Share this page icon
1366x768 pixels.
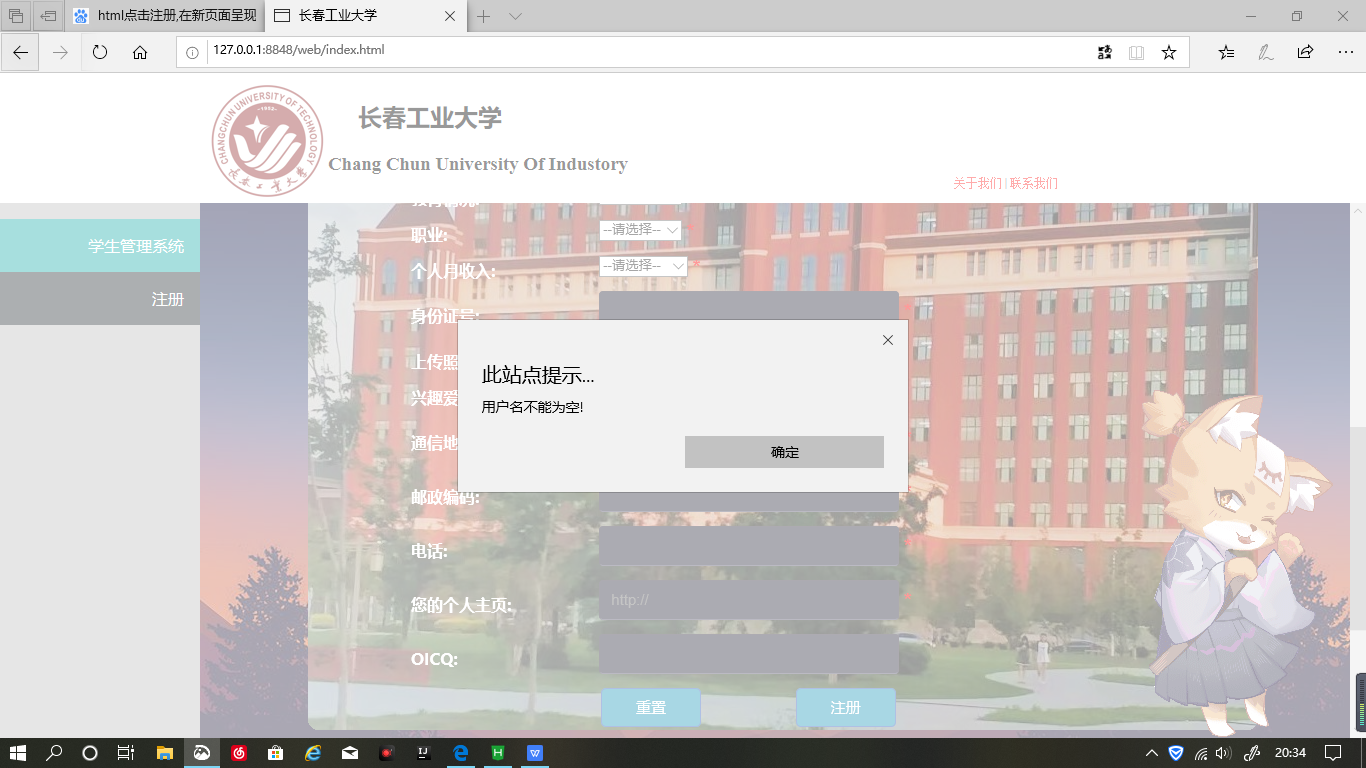coord(1305,52)
